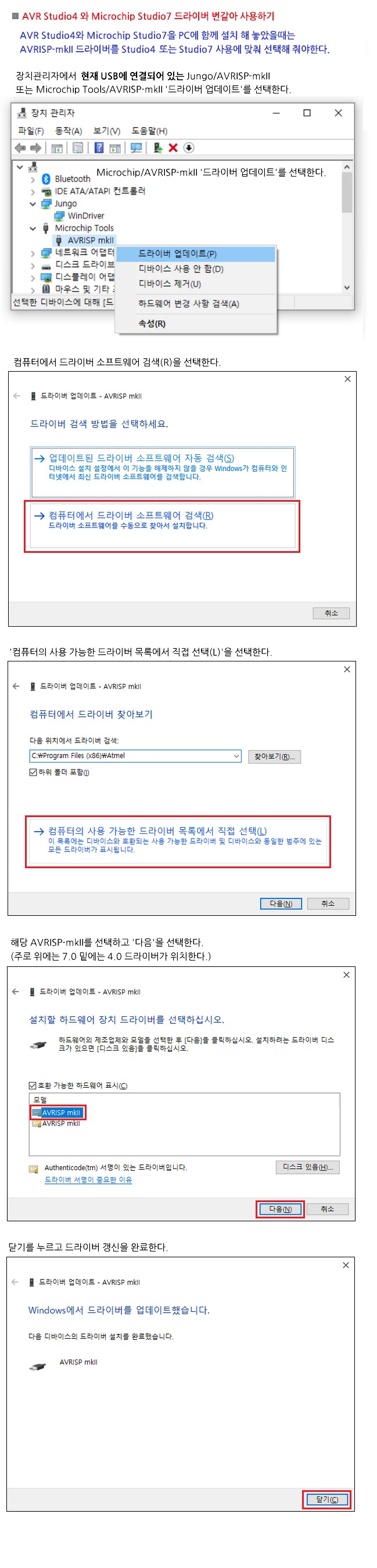The height and width of the screenshot is (1568, 377).
Task: Open the 동작(A) menu
Action: 68,131
